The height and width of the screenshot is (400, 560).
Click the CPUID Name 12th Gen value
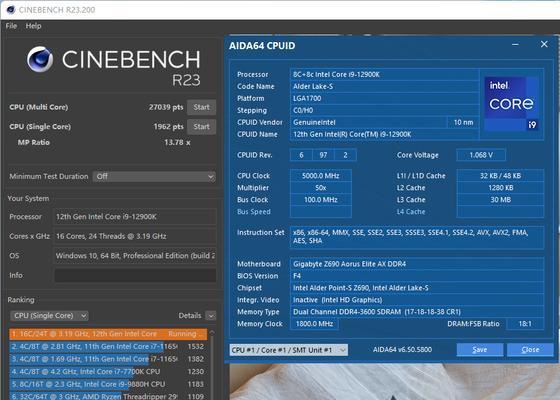pos(384,134)
